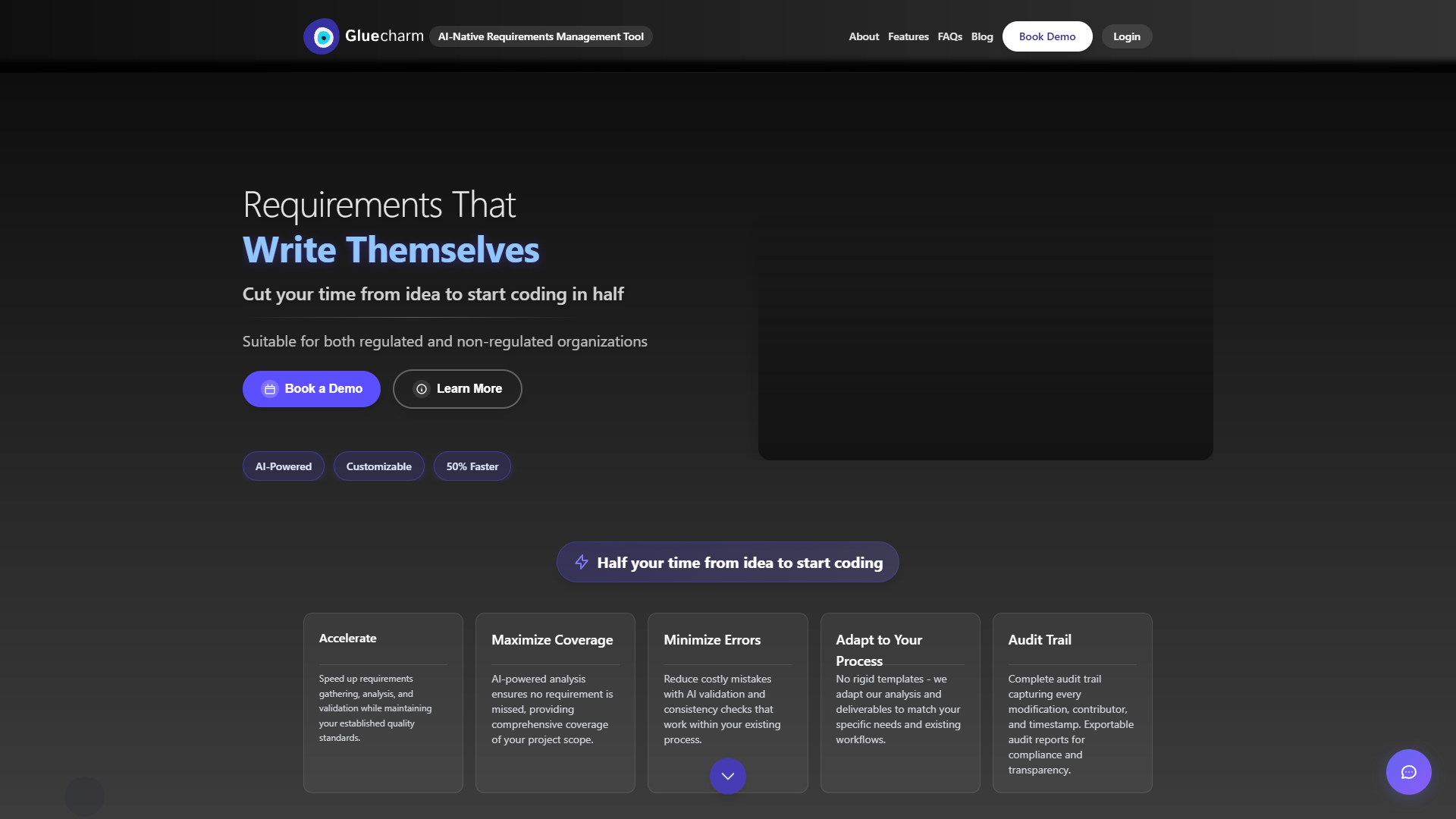Screen dimensions: 1456x819
Task: Go to the Features nav link
Action: coord(908,36)
